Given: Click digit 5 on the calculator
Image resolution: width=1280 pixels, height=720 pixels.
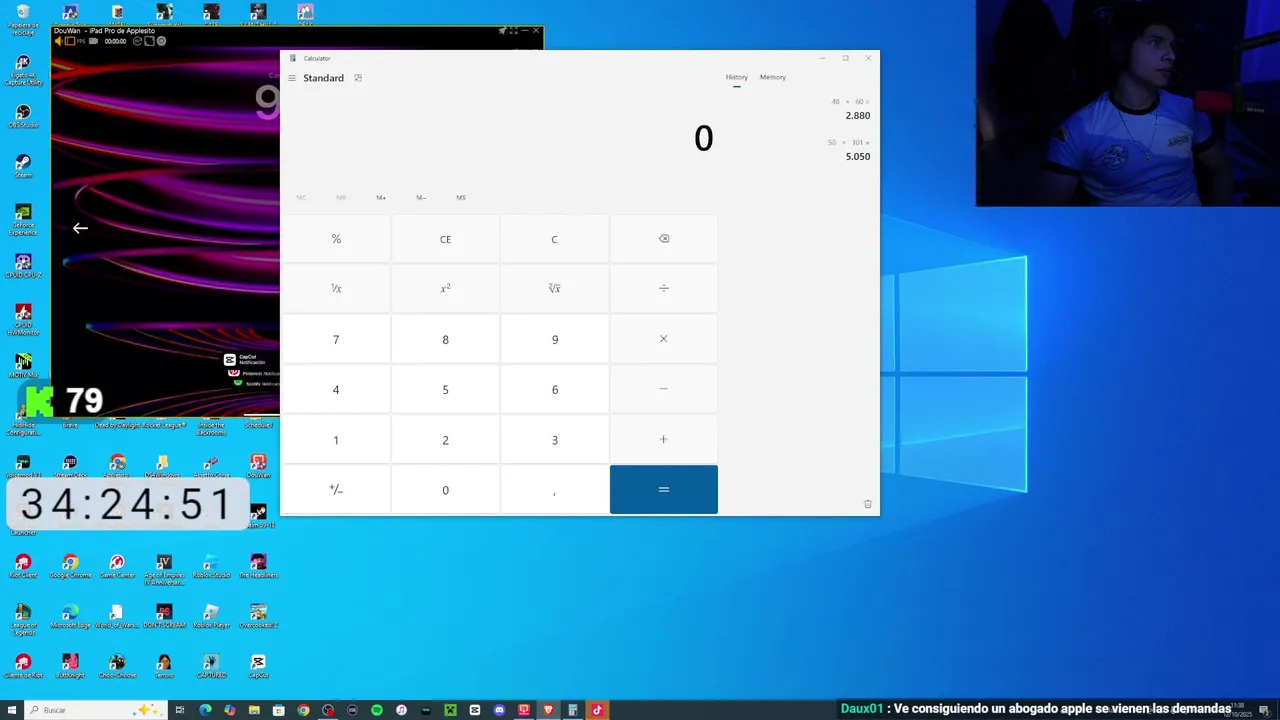Looking at the screenshot, I should pos(445,389).
